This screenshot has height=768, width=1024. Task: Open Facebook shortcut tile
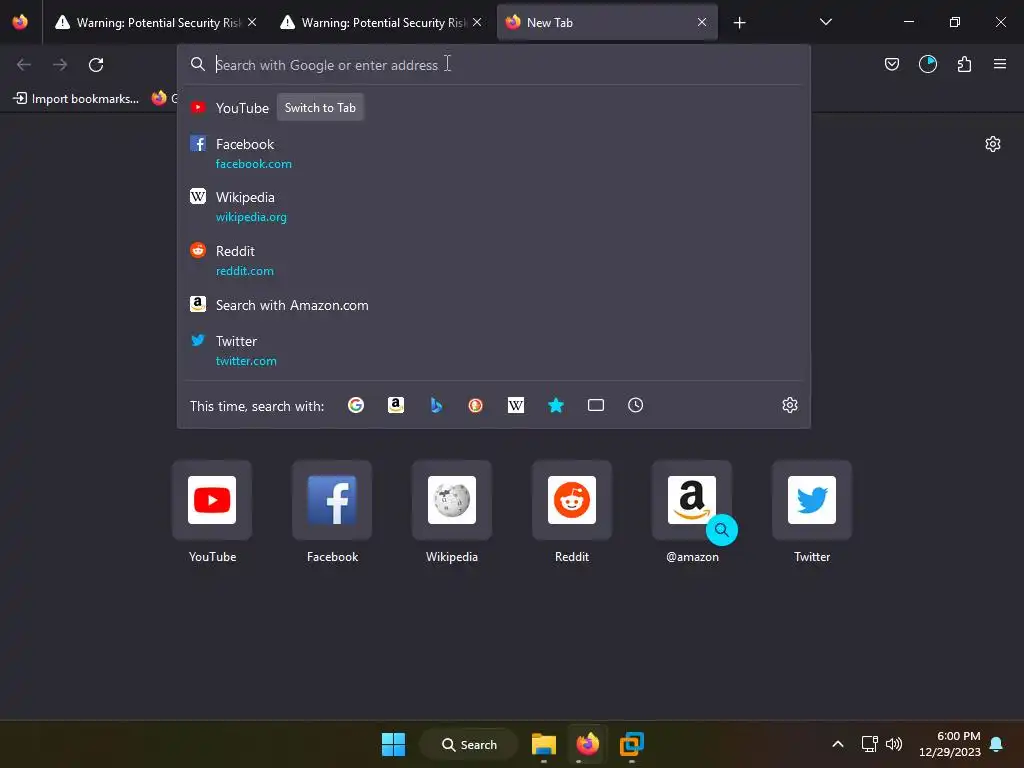coord(332,500)
